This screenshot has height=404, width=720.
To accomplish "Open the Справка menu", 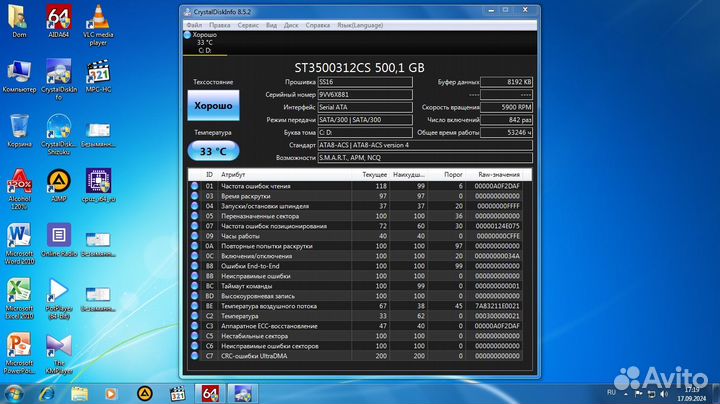I will (318, 25).
